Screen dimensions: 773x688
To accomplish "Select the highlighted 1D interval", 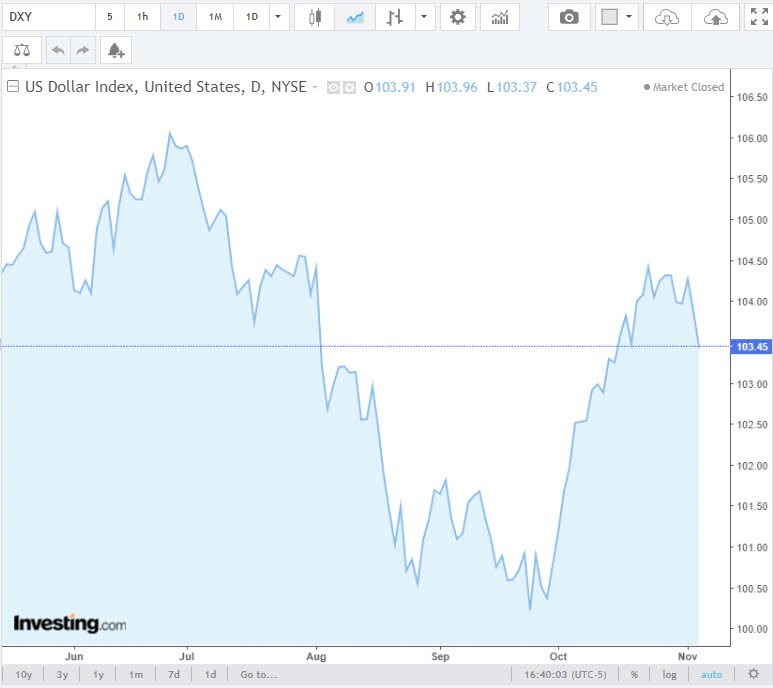I will (x=178, y=17).
